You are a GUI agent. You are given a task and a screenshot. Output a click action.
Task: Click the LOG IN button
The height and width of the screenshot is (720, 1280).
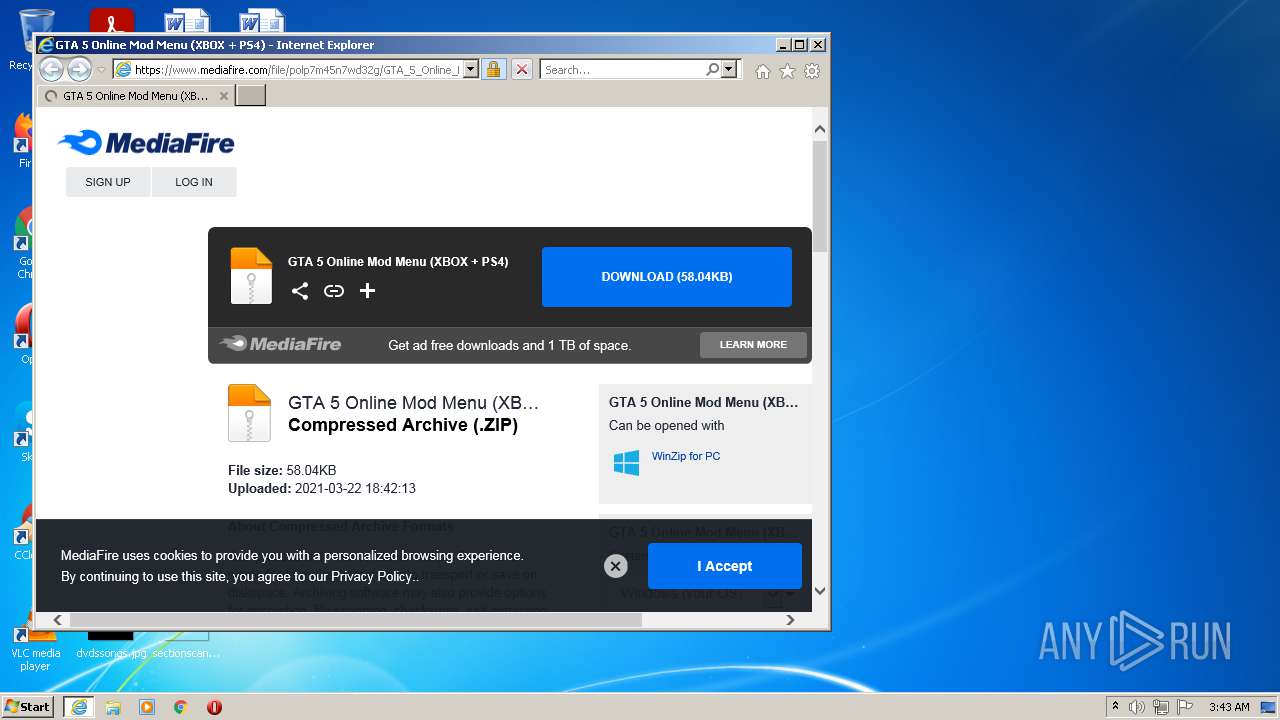click(x=194, y=182)
